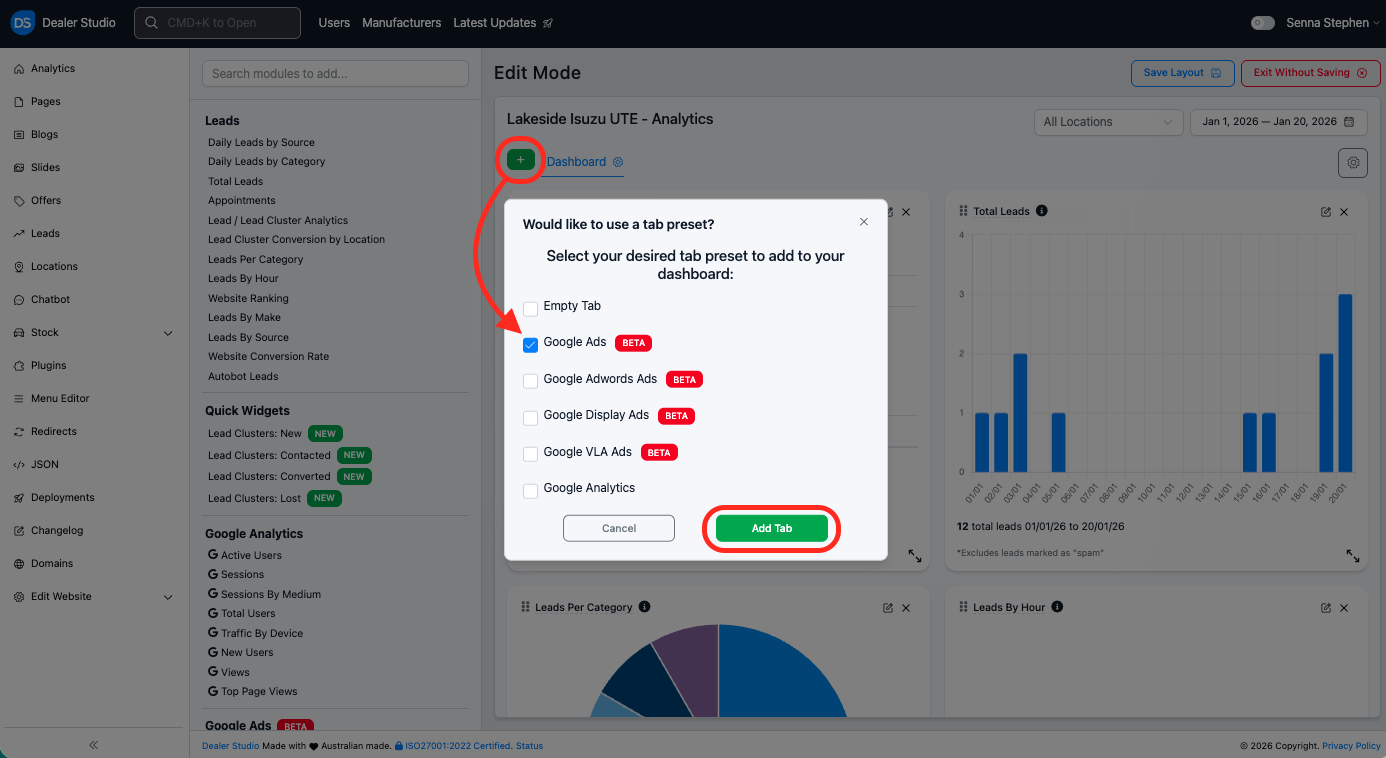Open the All Locations dropdown
The height and width of the screenshot is (758, 1386).
click(1108, 122)
